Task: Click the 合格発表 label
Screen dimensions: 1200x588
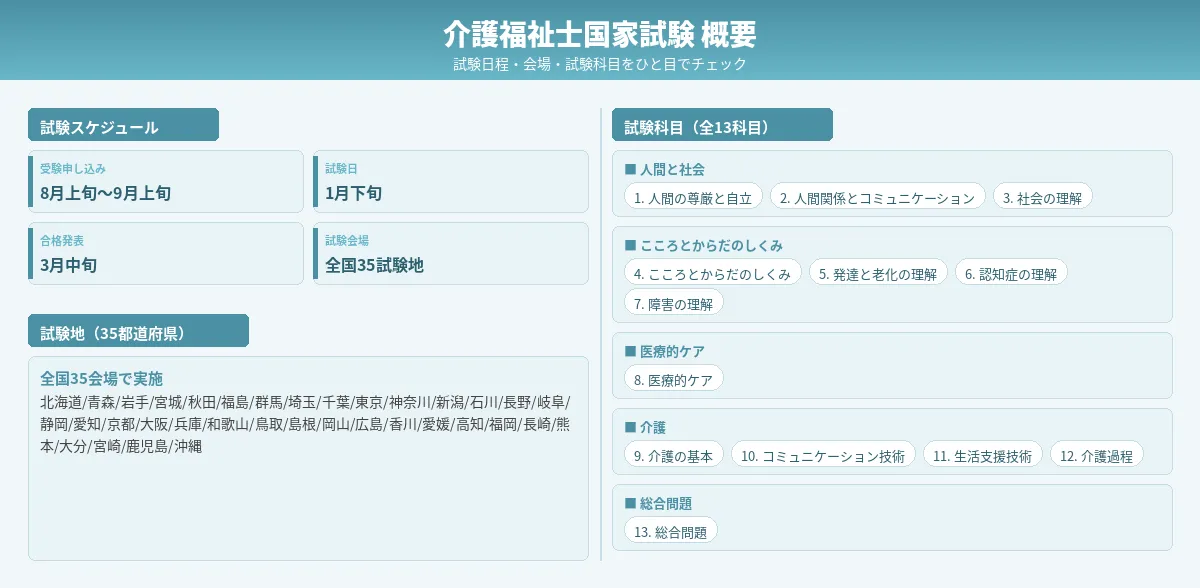Action: pyautogui.click(x=62, y=240)
